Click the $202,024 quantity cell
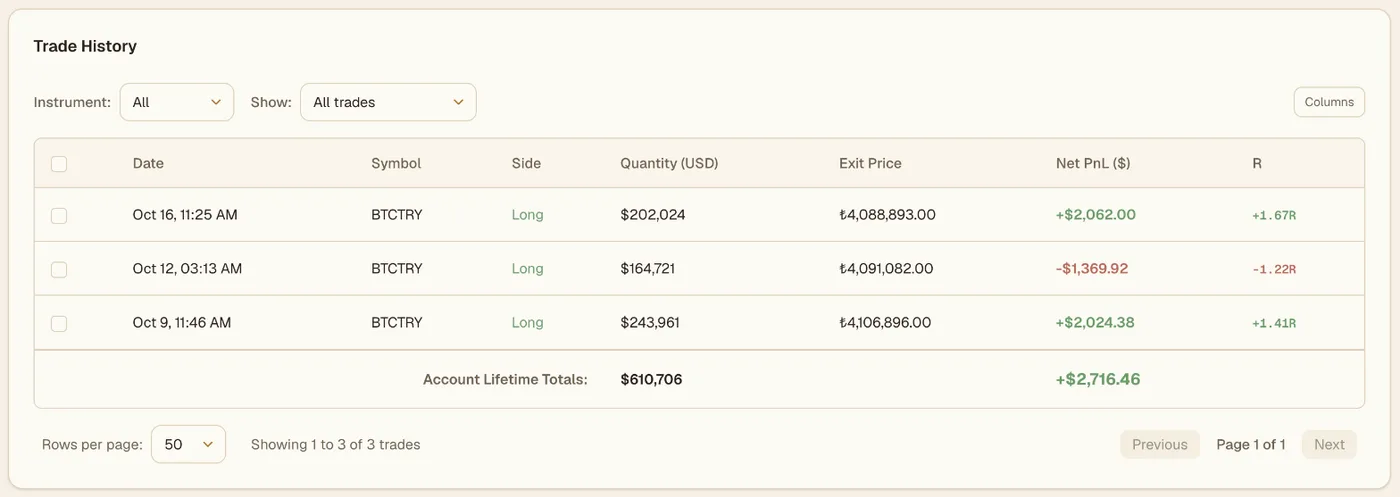 (x=653, y=215)
